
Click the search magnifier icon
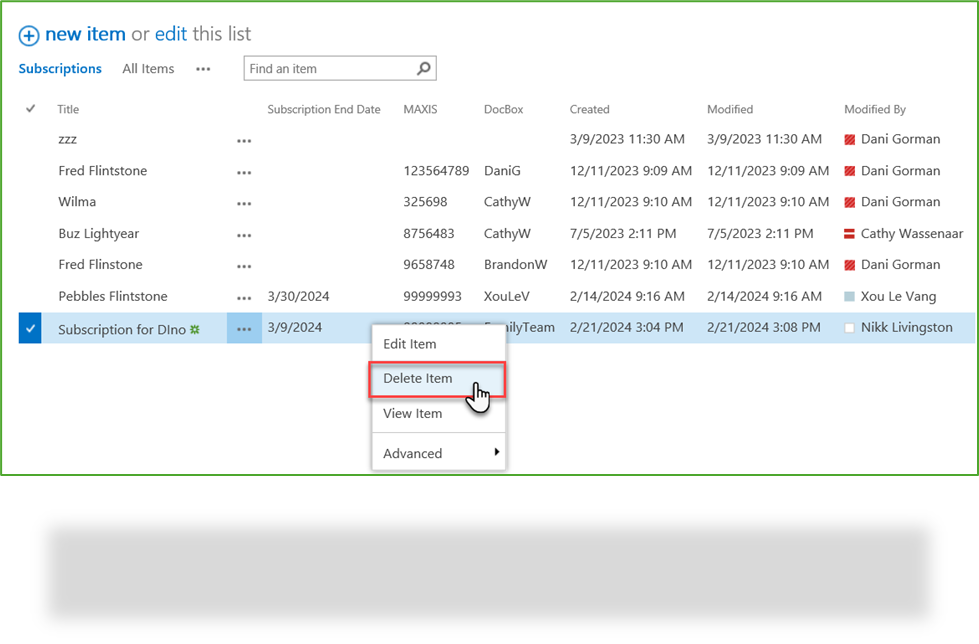(x=423, y=68)
